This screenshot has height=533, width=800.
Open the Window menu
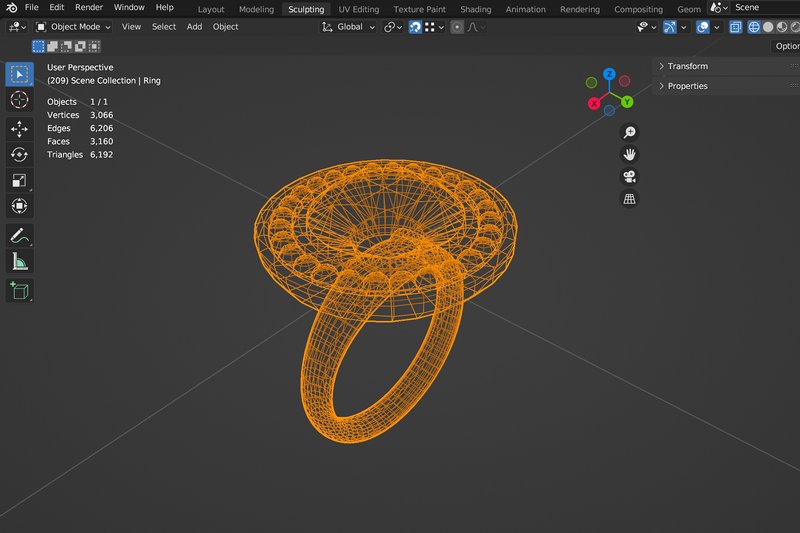tap(129, 8)
